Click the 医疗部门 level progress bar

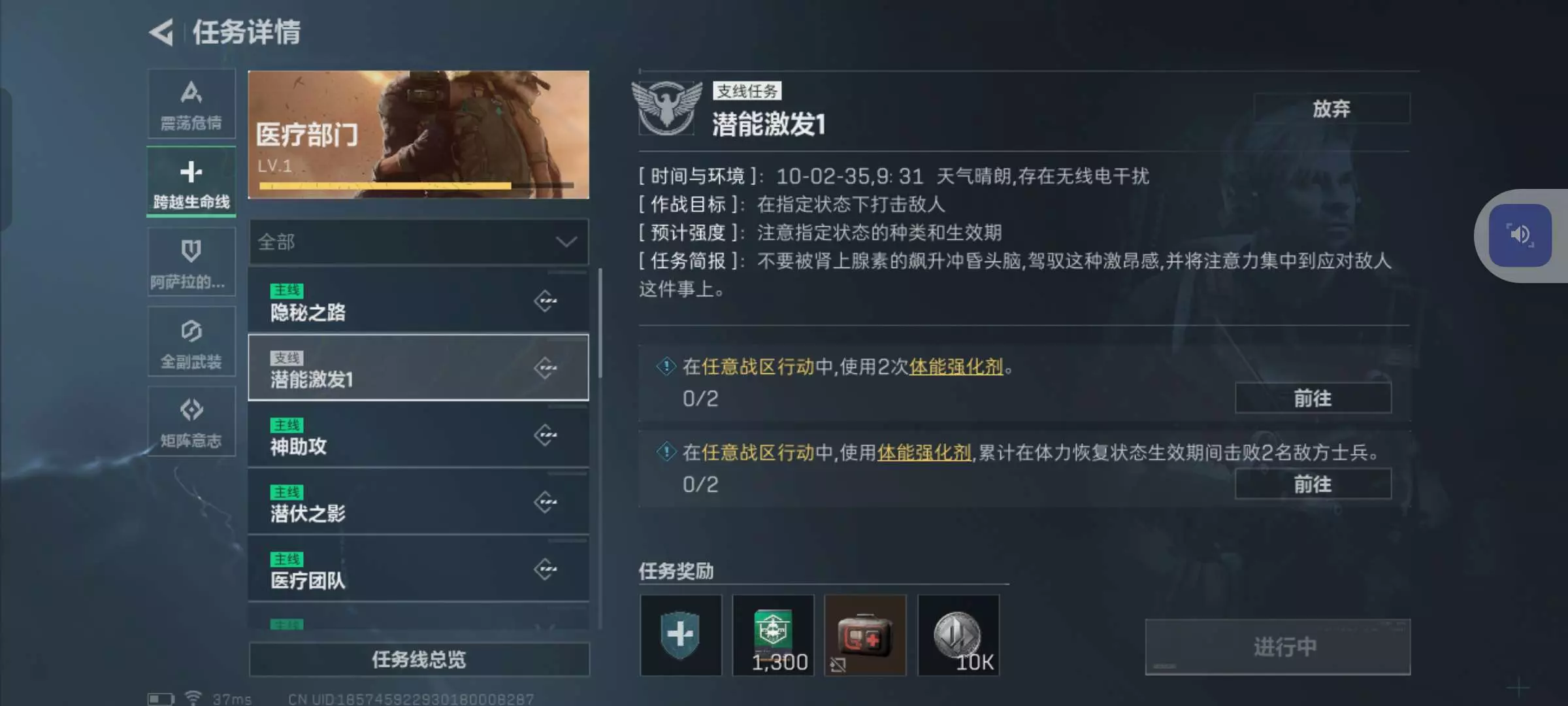point(417,186)
